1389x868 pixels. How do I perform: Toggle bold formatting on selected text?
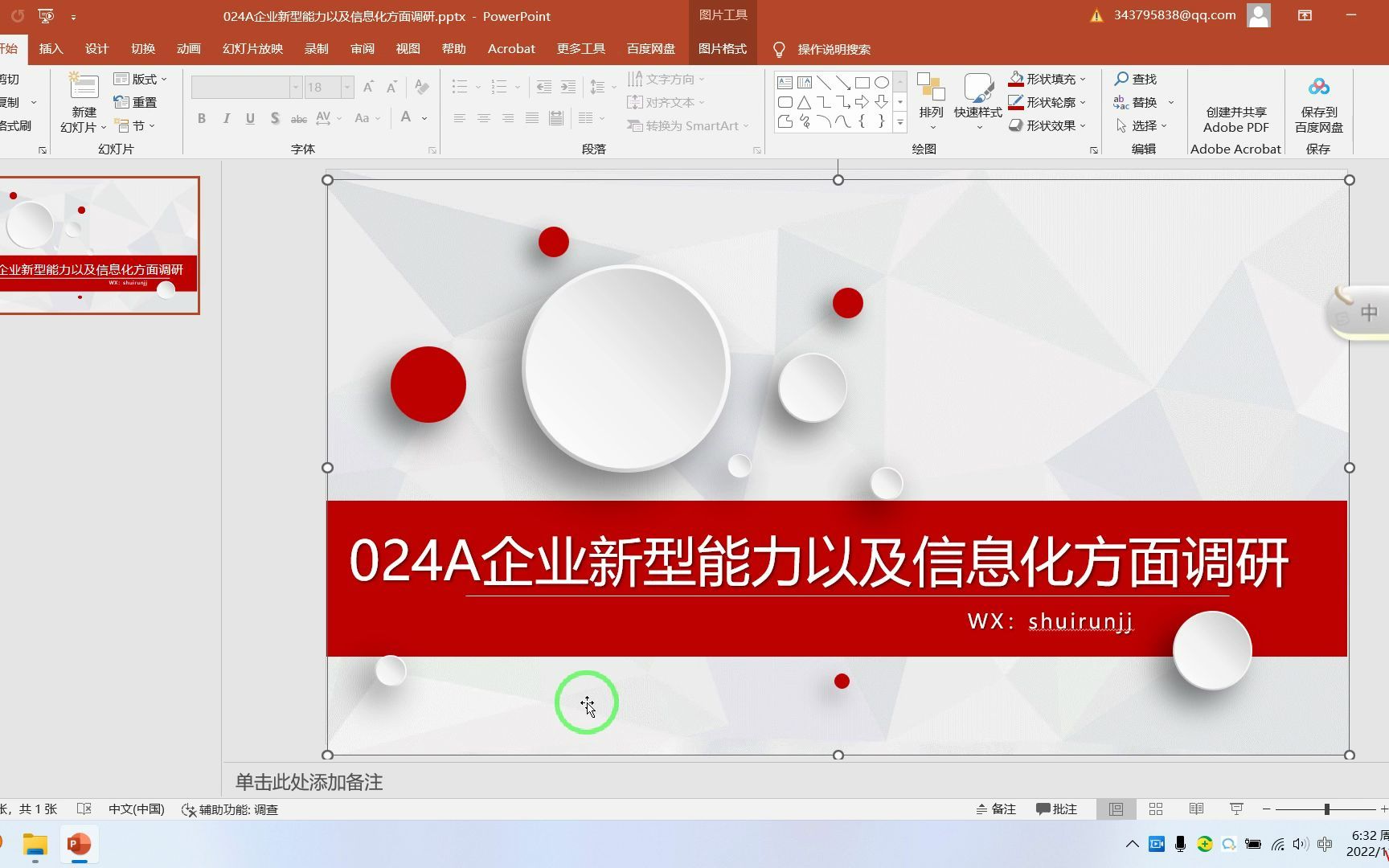point(202,117)
